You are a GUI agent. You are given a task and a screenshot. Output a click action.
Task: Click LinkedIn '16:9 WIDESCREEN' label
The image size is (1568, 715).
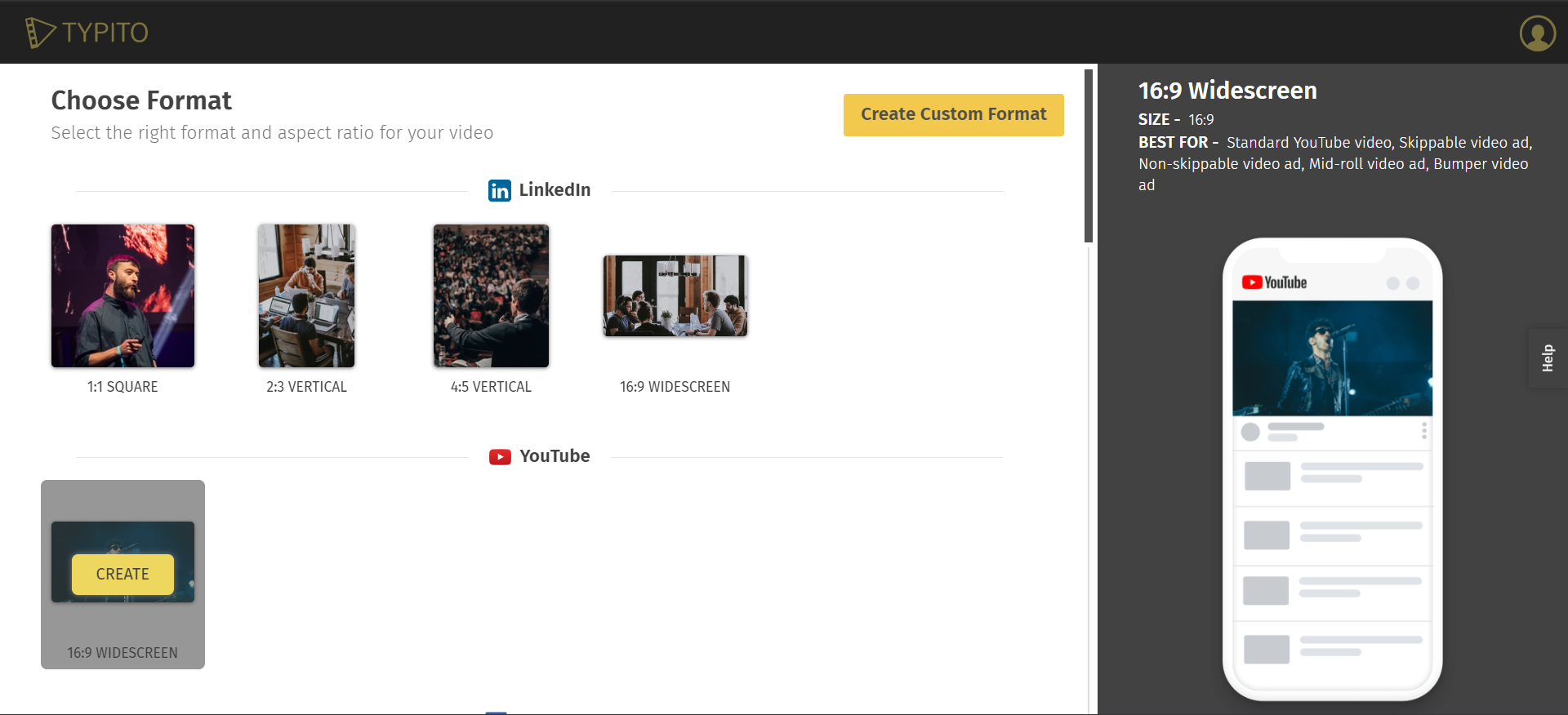(x=675, y=387)
